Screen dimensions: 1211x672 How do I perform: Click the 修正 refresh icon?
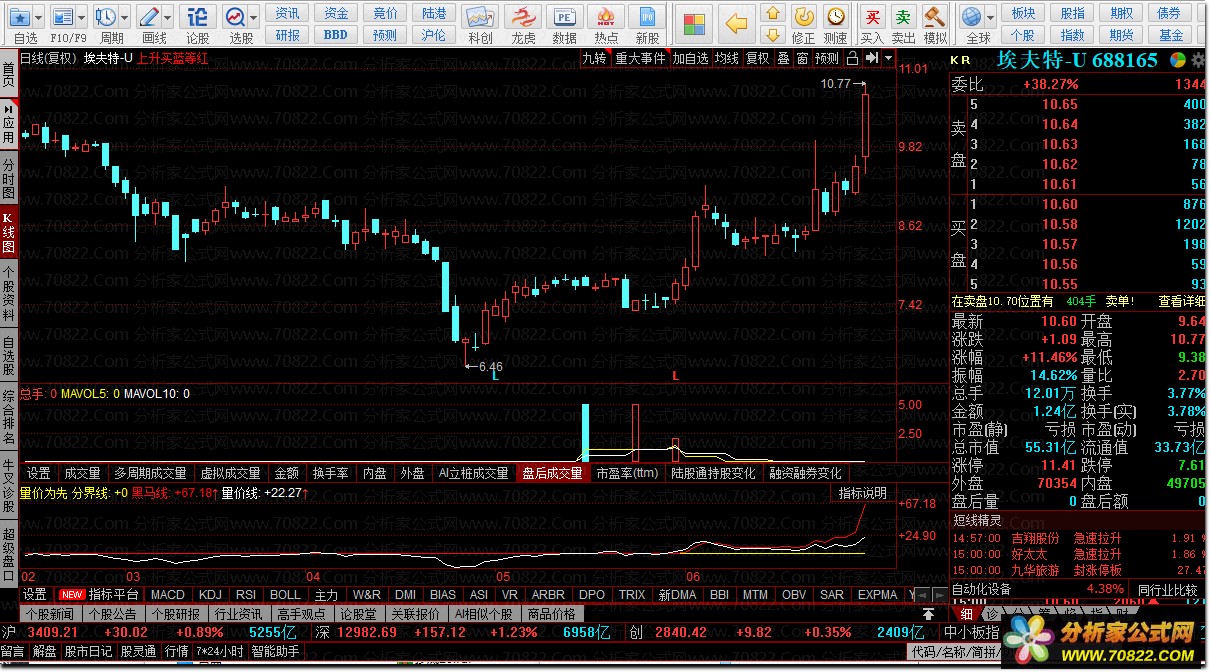[x=804, y=17]
